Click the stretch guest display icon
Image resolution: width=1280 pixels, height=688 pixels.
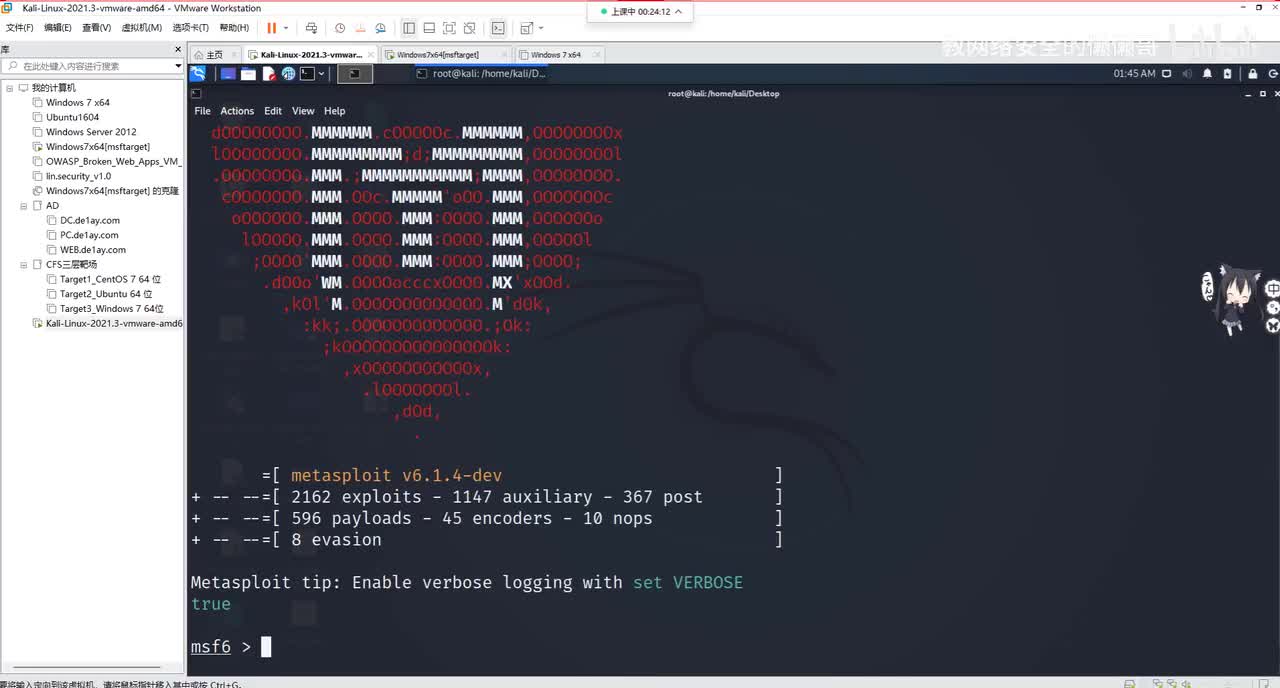coord(527,28)
